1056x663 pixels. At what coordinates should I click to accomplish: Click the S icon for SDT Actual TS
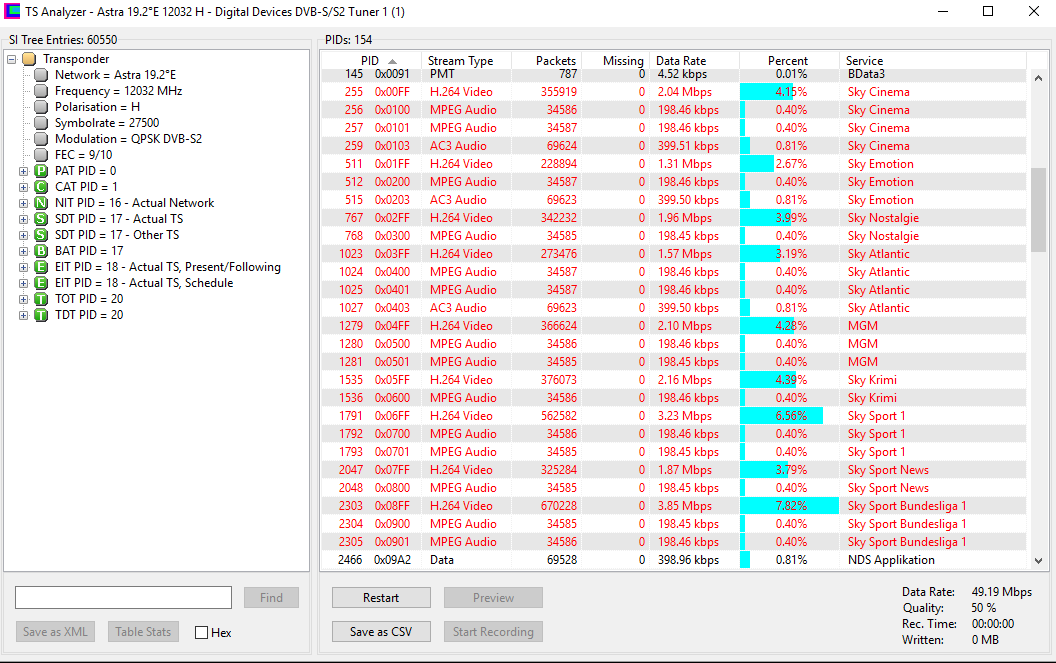[x=41, y=219]
